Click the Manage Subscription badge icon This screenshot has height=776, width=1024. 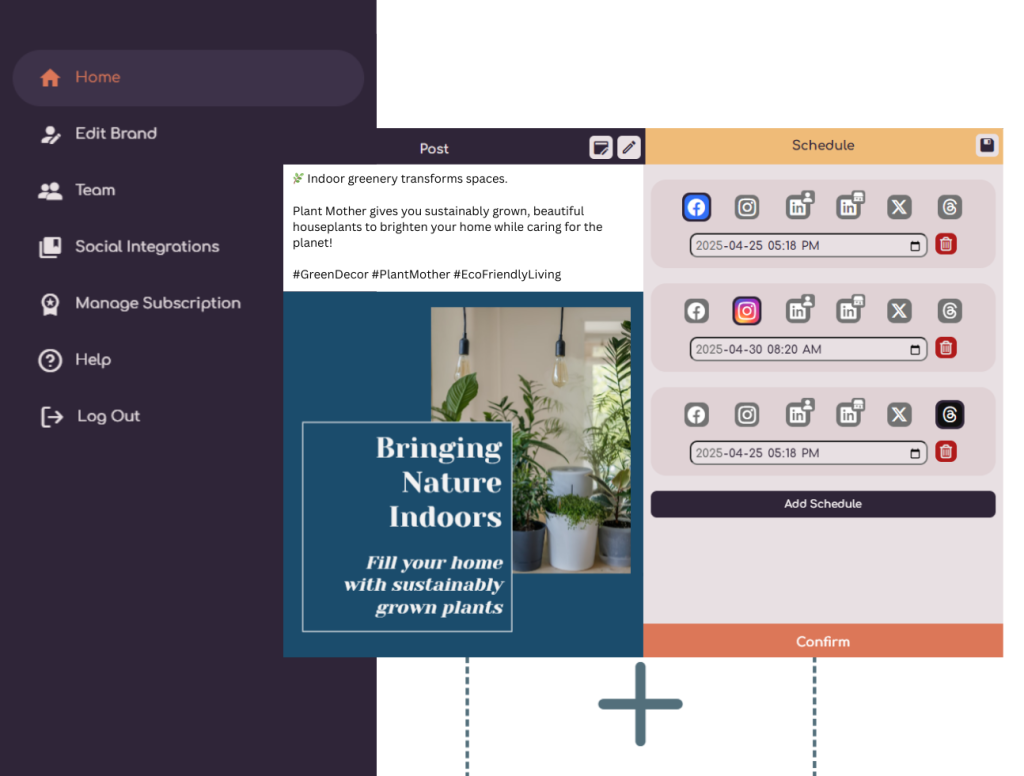pos(50,304)
